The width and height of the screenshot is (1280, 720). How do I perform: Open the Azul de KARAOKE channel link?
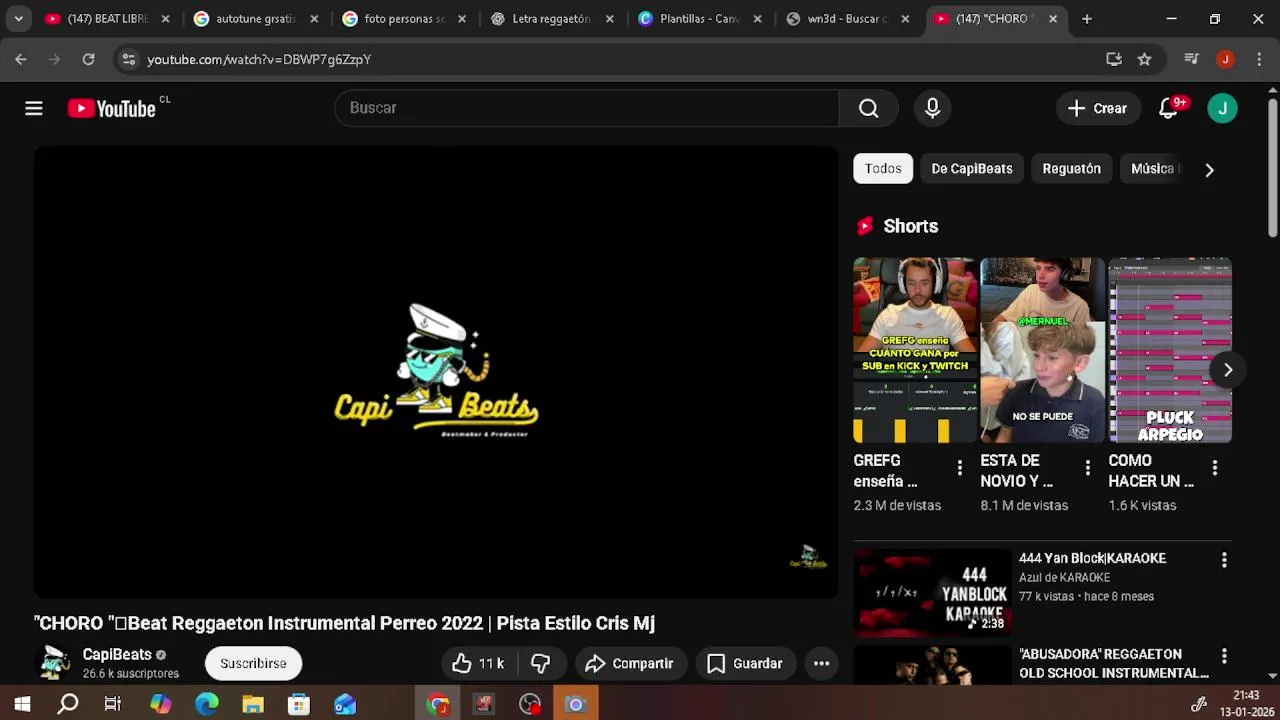point(1064,577)
